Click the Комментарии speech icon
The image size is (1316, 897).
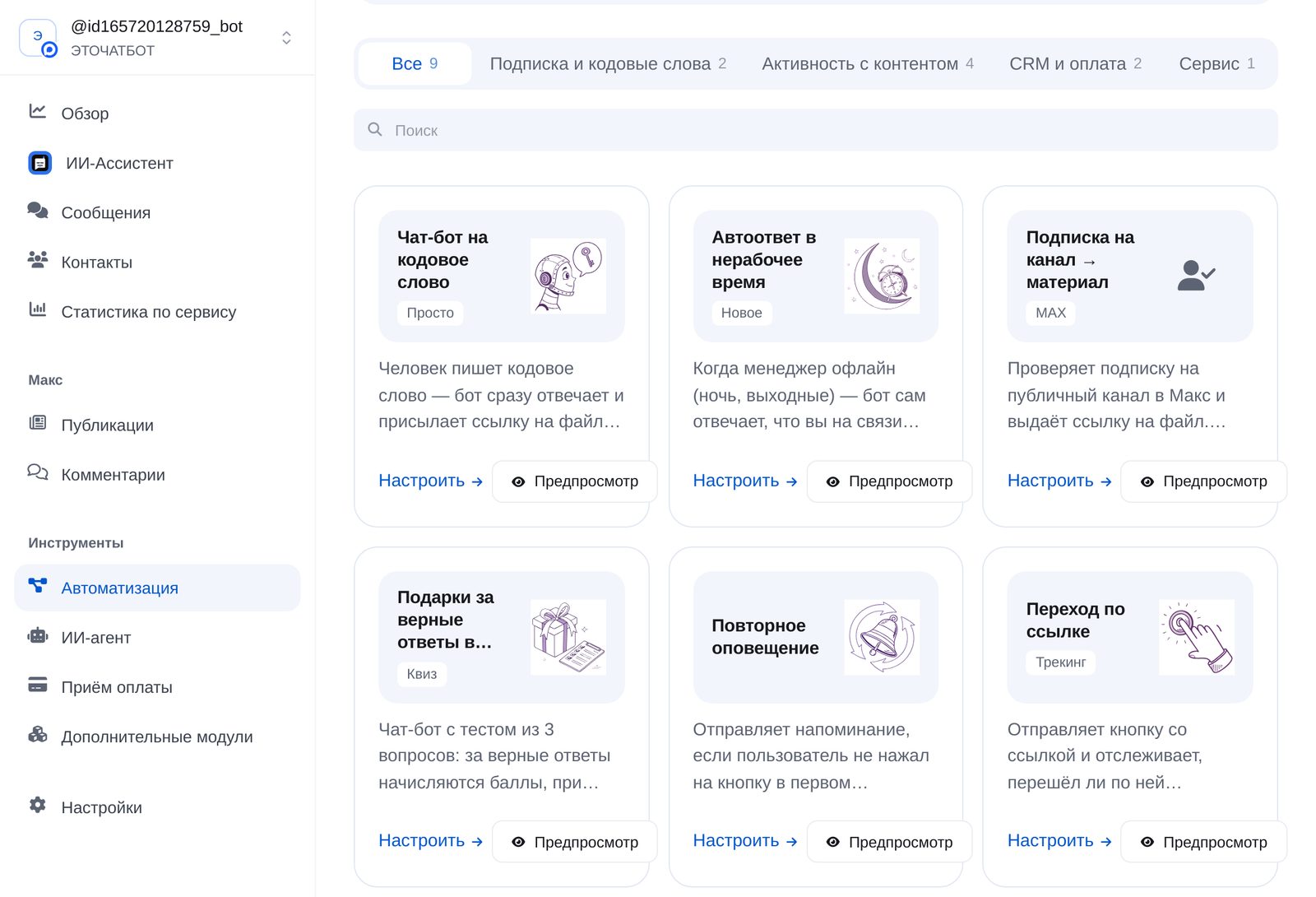tap(38, 472)
